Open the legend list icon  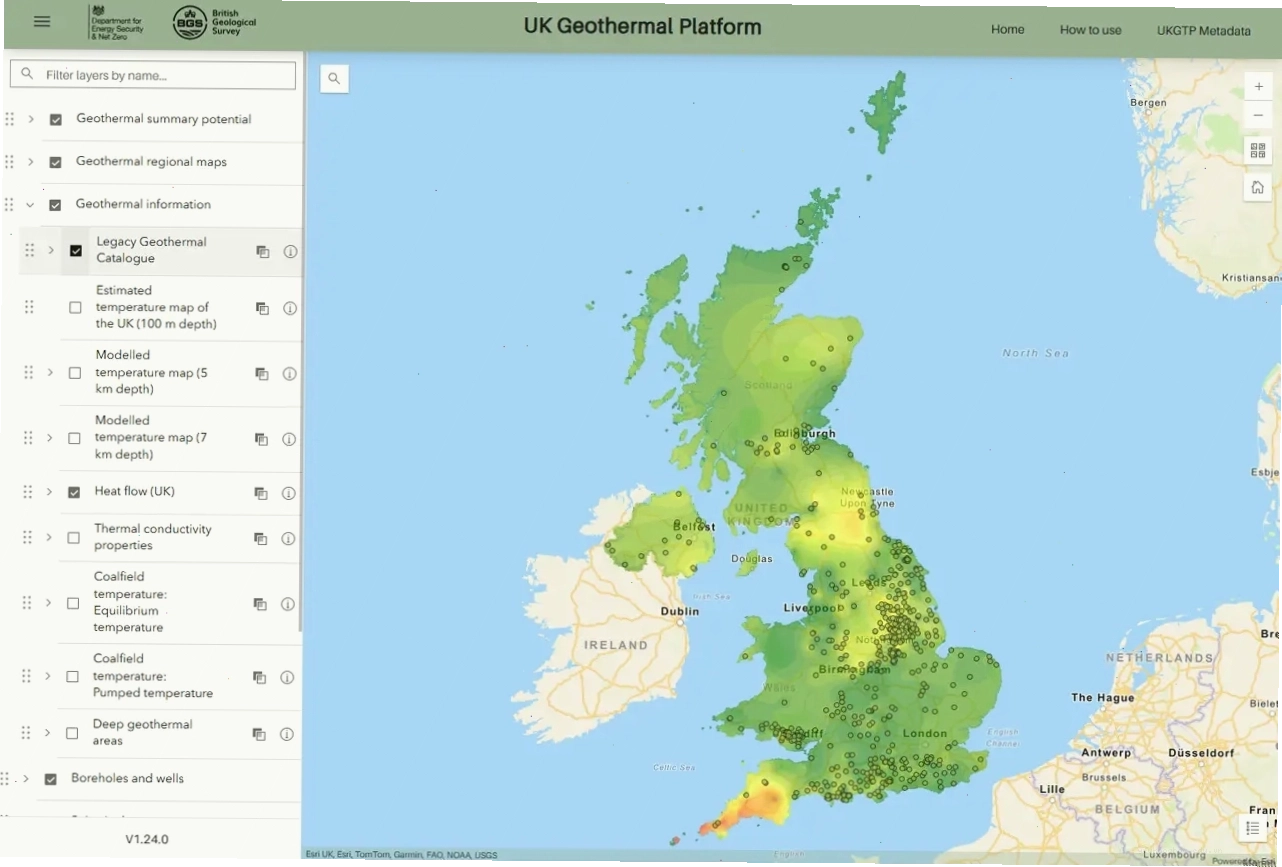[1253, 828]
